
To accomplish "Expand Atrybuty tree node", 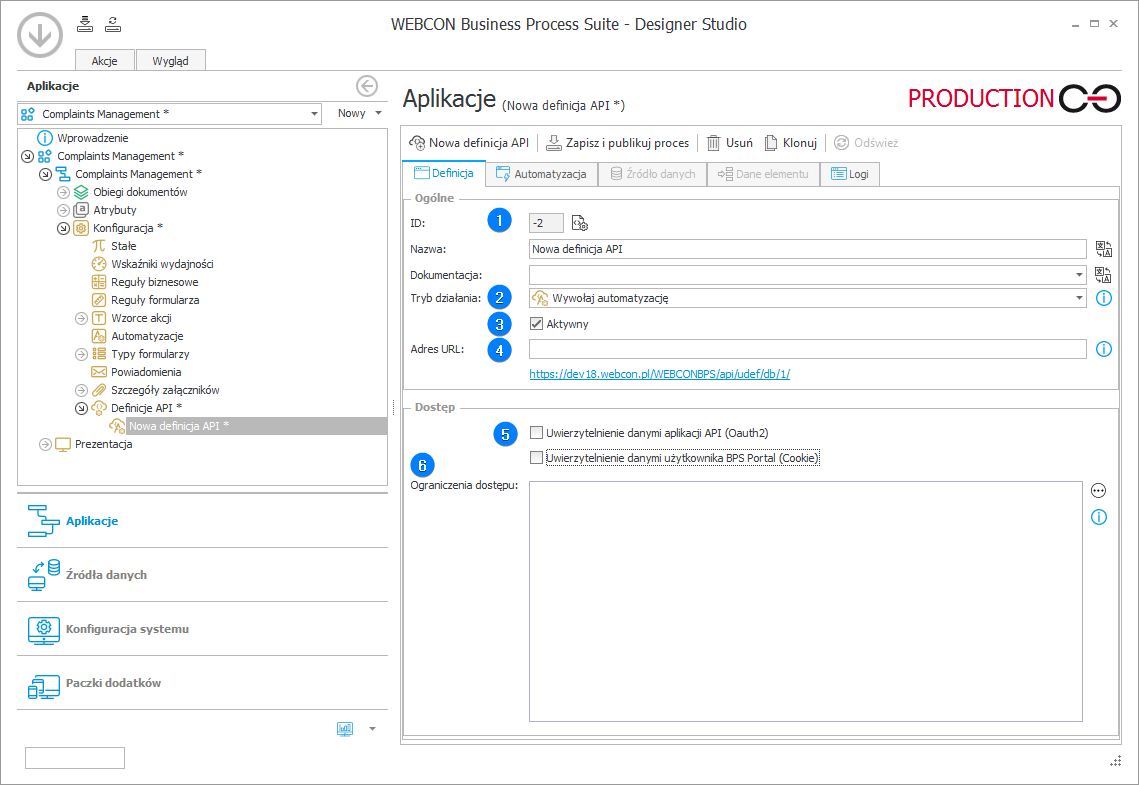I will (63, 210).
